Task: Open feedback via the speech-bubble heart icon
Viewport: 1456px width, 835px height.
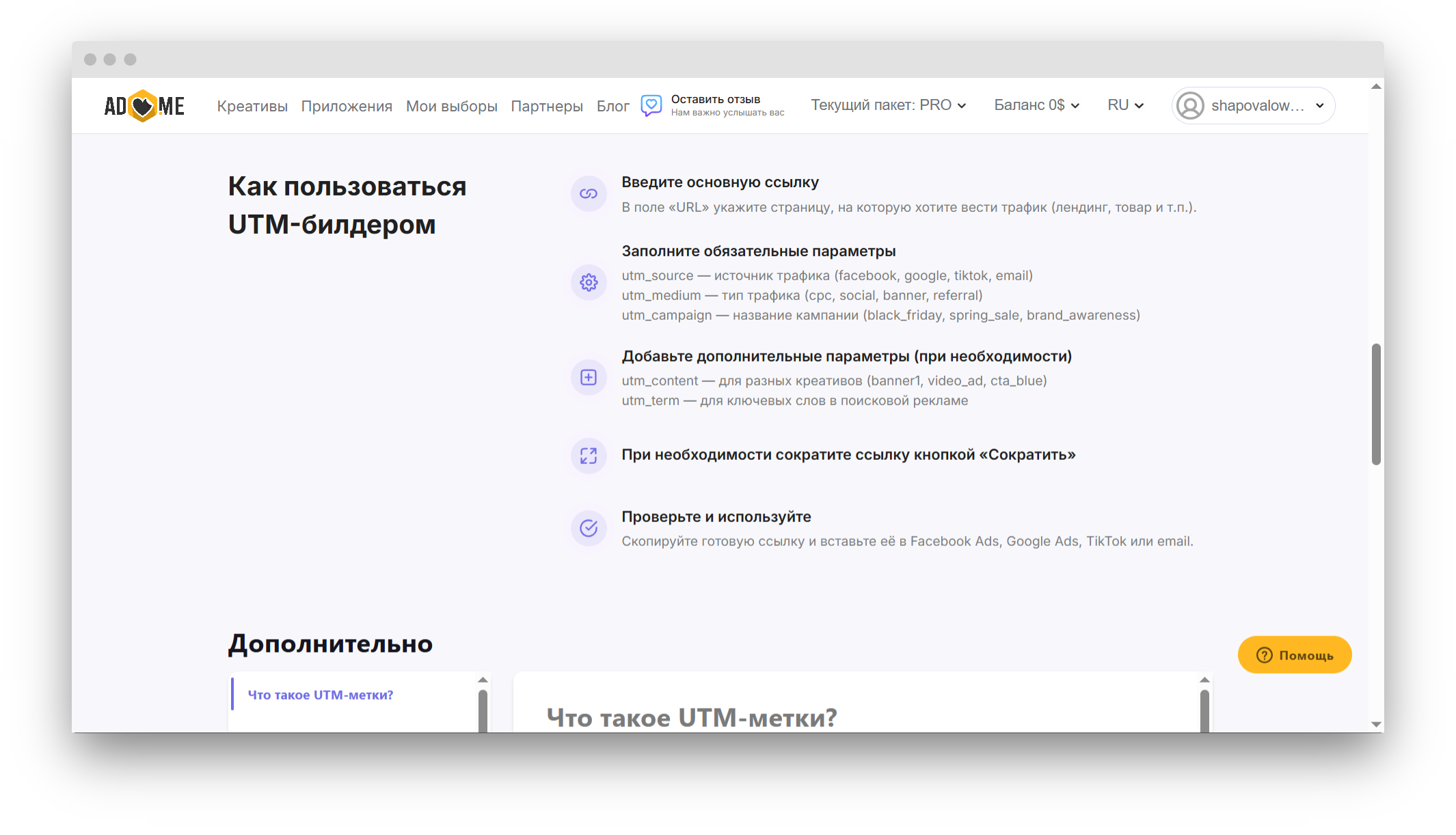Action: click(651, 105)
